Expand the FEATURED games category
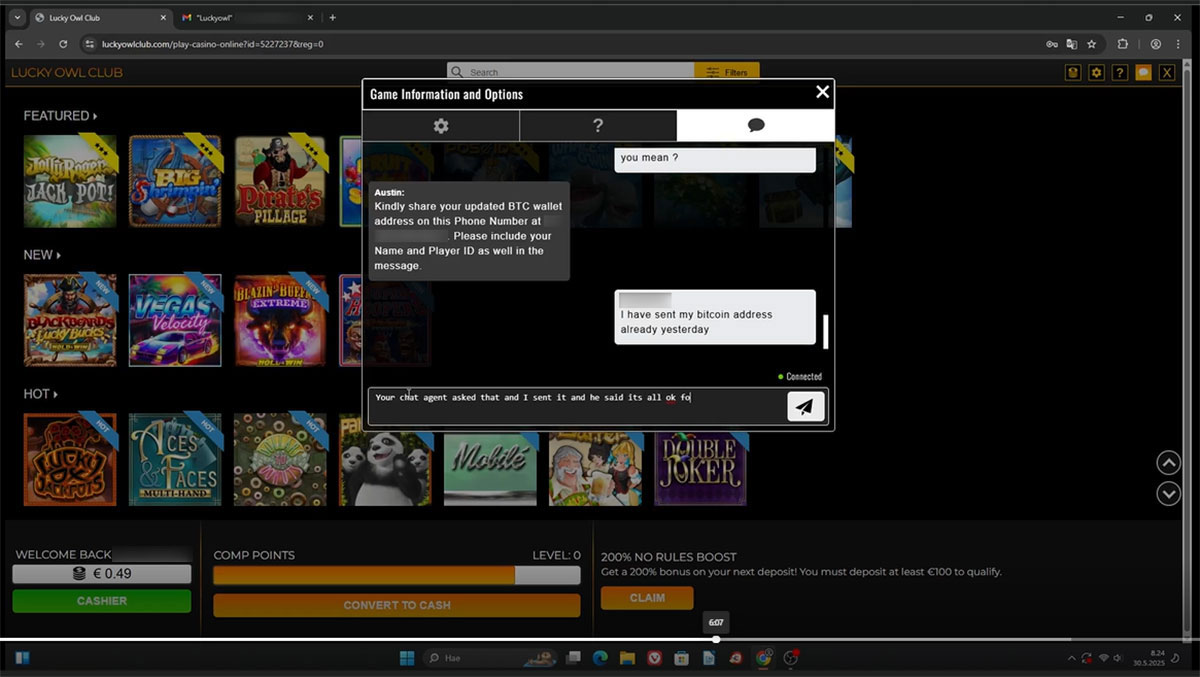The height and width of the screenshot is (677, 1200). [60, 116]
